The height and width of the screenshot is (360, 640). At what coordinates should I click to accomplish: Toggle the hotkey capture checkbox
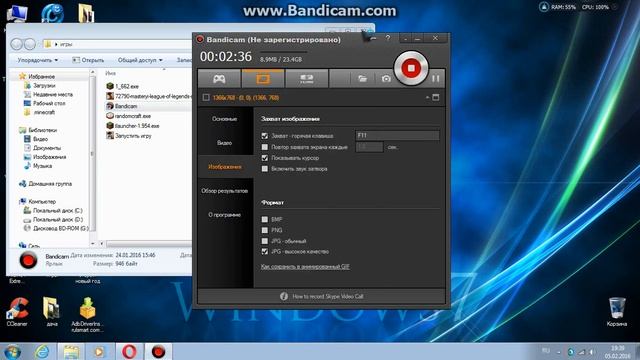pyautogui.click(x=264, y=136)
